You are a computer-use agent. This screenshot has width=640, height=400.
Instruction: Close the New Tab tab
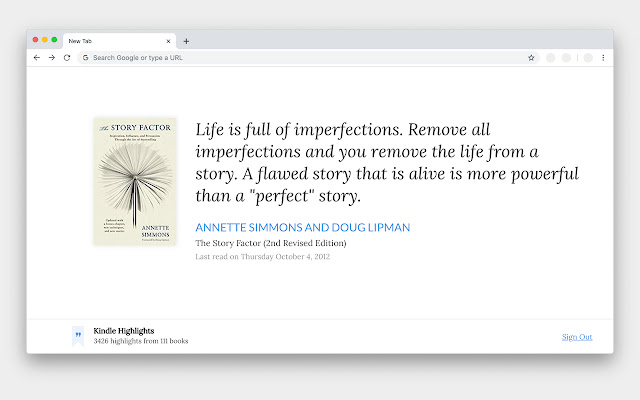(x=168, y=41)
